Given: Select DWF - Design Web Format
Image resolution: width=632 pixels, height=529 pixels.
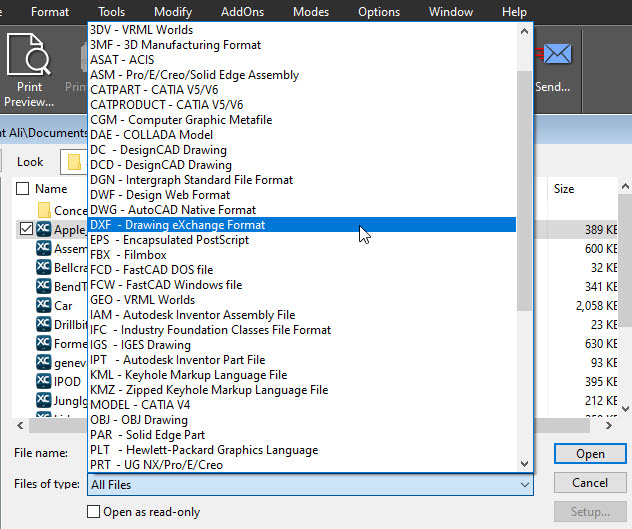Looking at the screenshot, I should tap(302, 195).
